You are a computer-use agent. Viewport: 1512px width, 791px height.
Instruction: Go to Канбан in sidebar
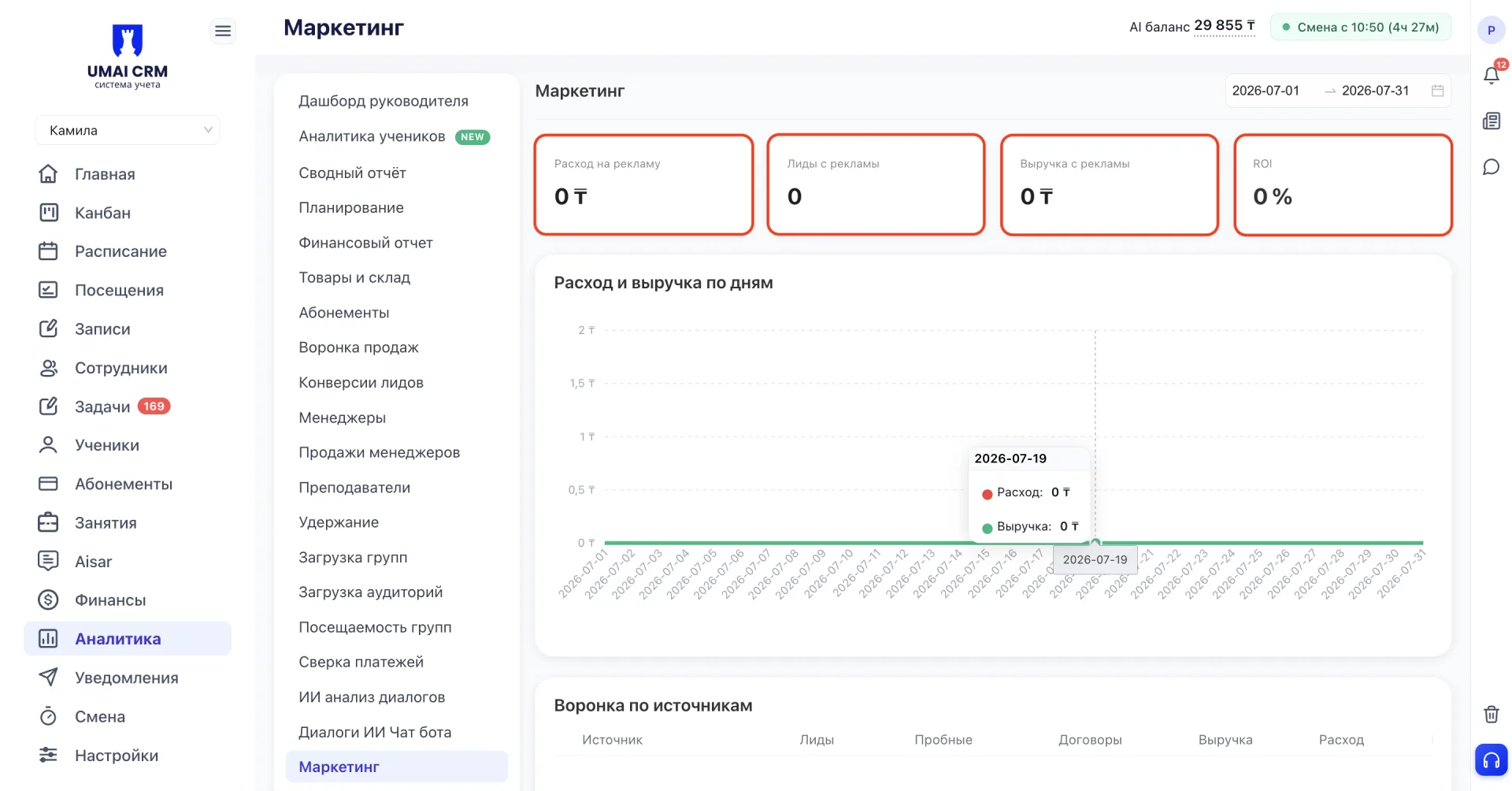pos(102,213)
